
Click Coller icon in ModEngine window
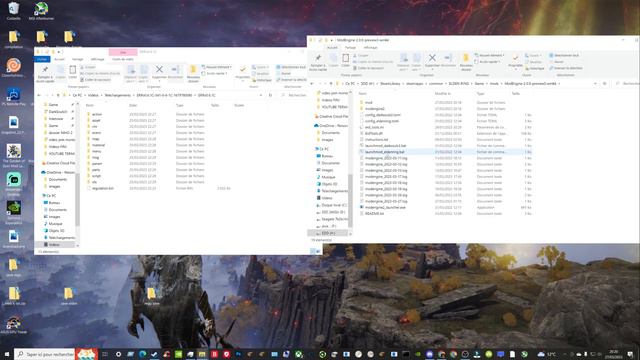point(345,58)
